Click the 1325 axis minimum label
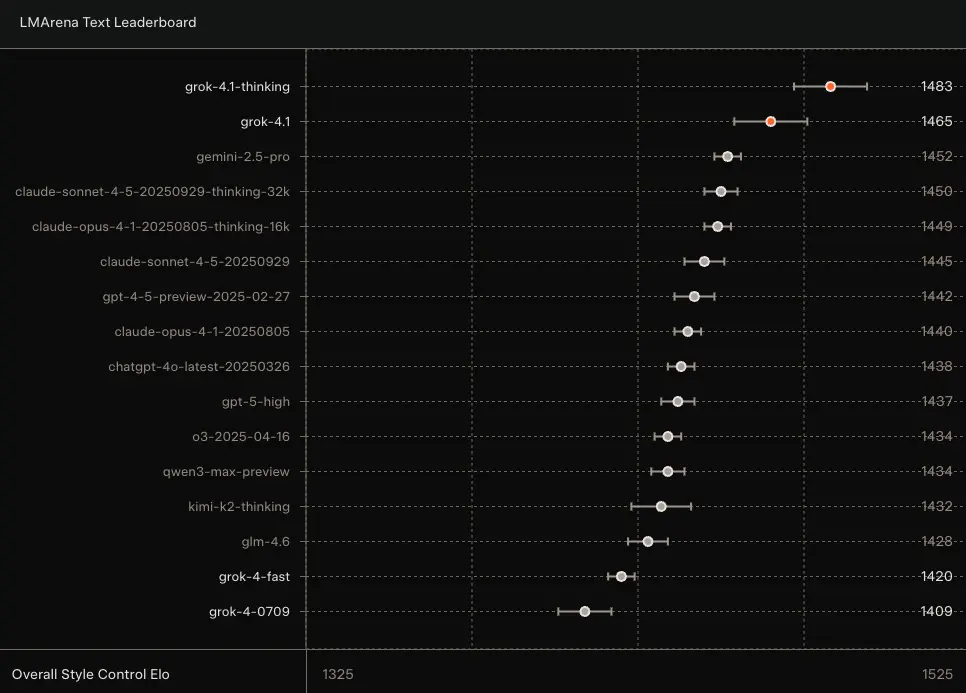 click(338, 675)
